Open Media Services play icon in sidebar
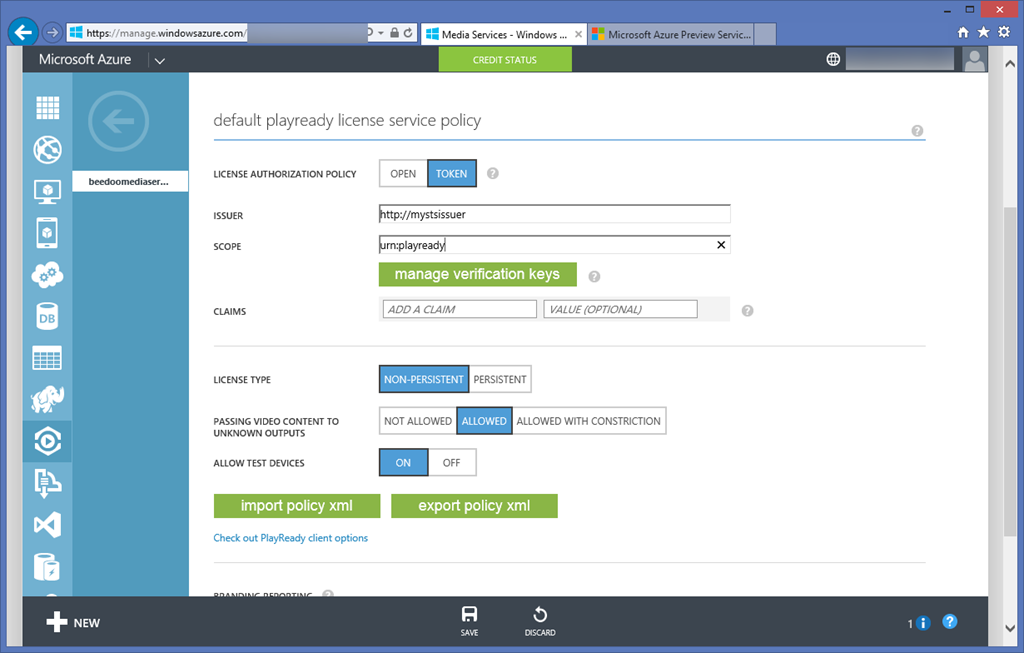 (48, 441)
